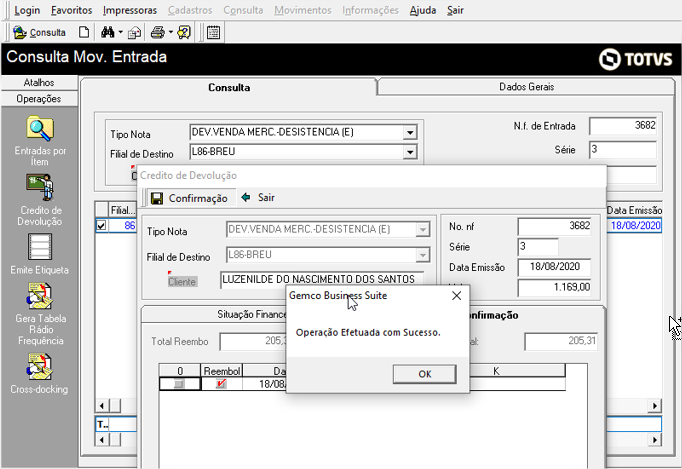Click the Confirmação save disk icon
Screen dimensions: 682x469
coord(157,198)
